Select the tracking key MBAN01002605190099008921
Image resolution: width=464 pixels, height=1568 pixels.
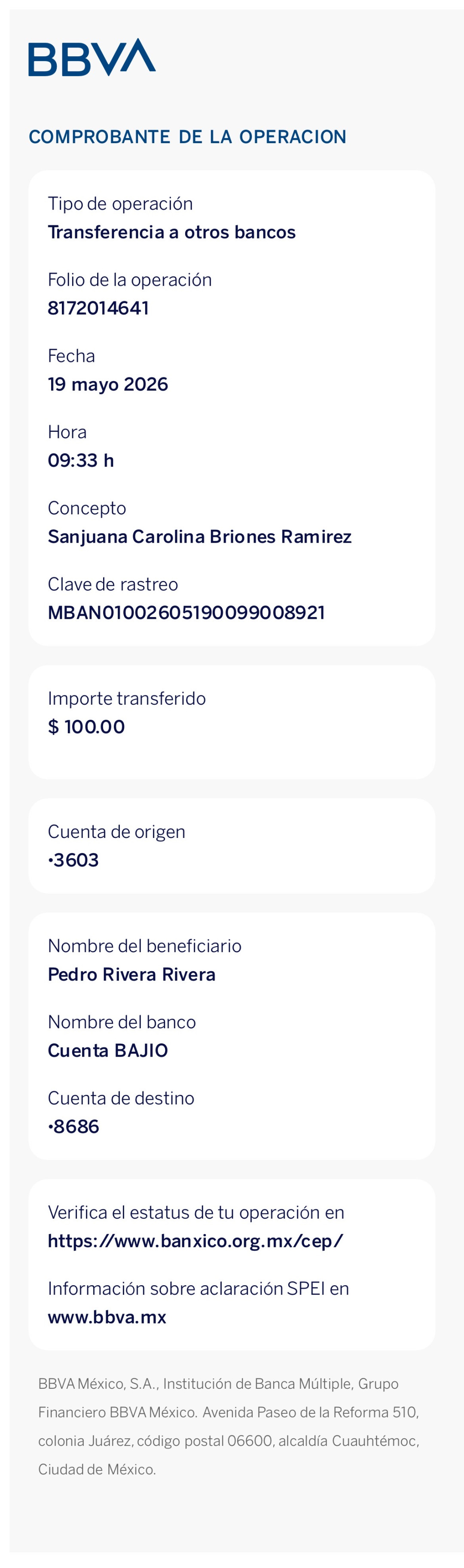click(186, 612)
